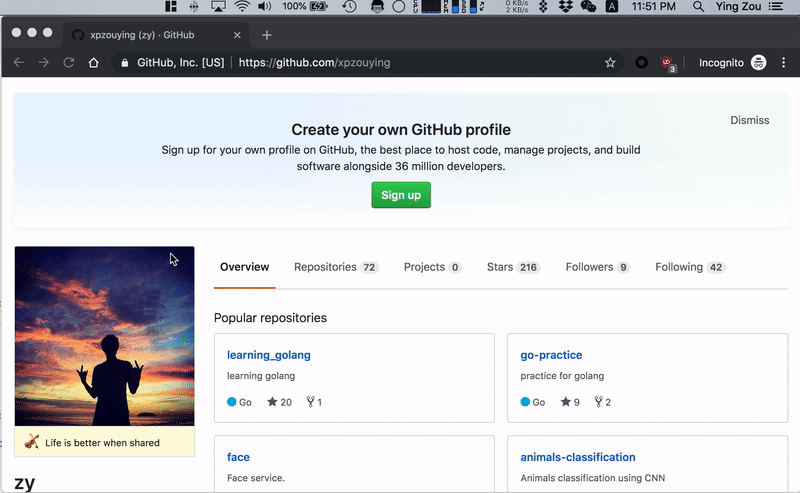Viewport: 800px width, 493px height.
Task: Open the Notification Center list icon
Action: click(x=776, y=6)
